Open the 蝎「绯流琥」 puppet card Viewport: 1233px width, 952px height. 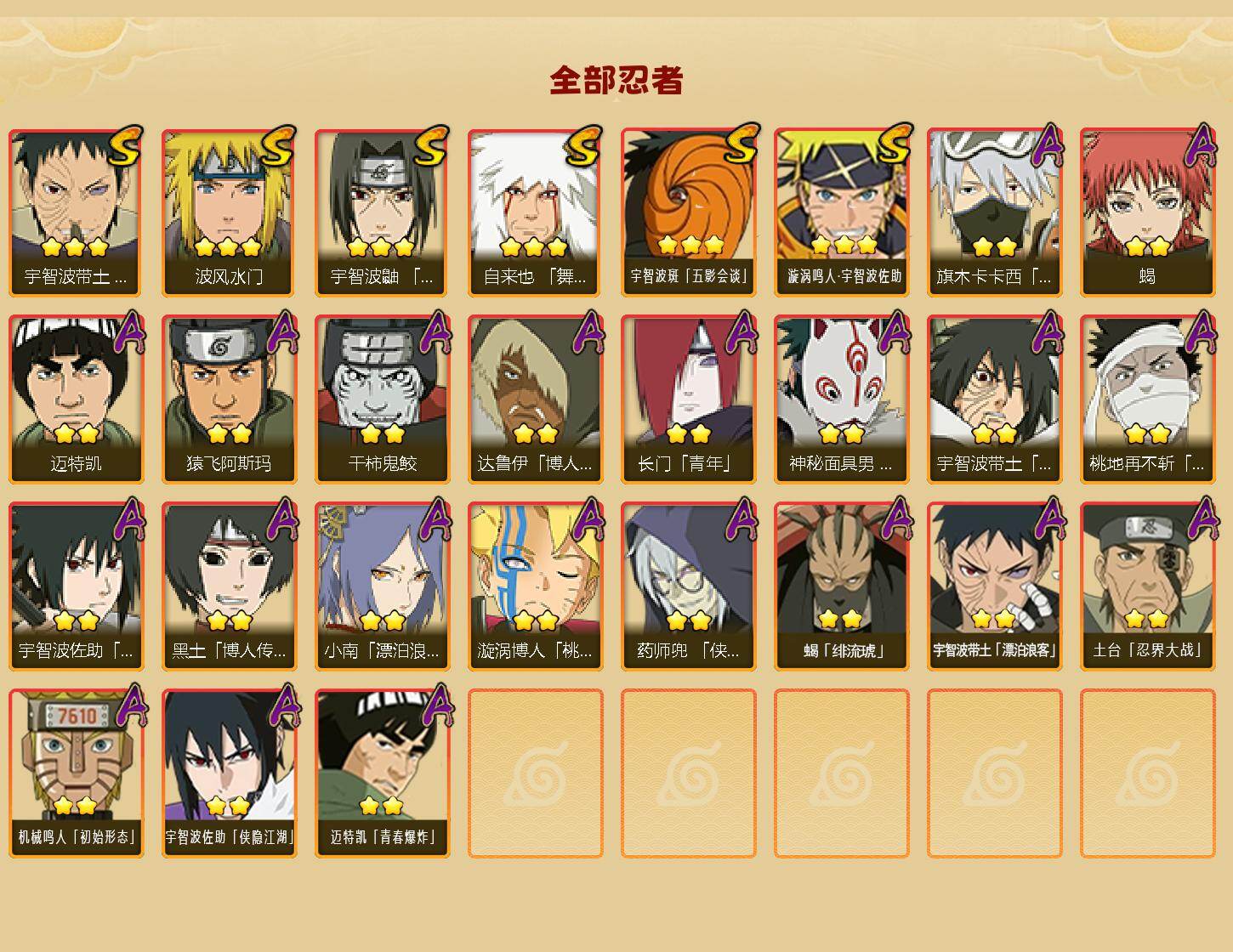point(841,586)
